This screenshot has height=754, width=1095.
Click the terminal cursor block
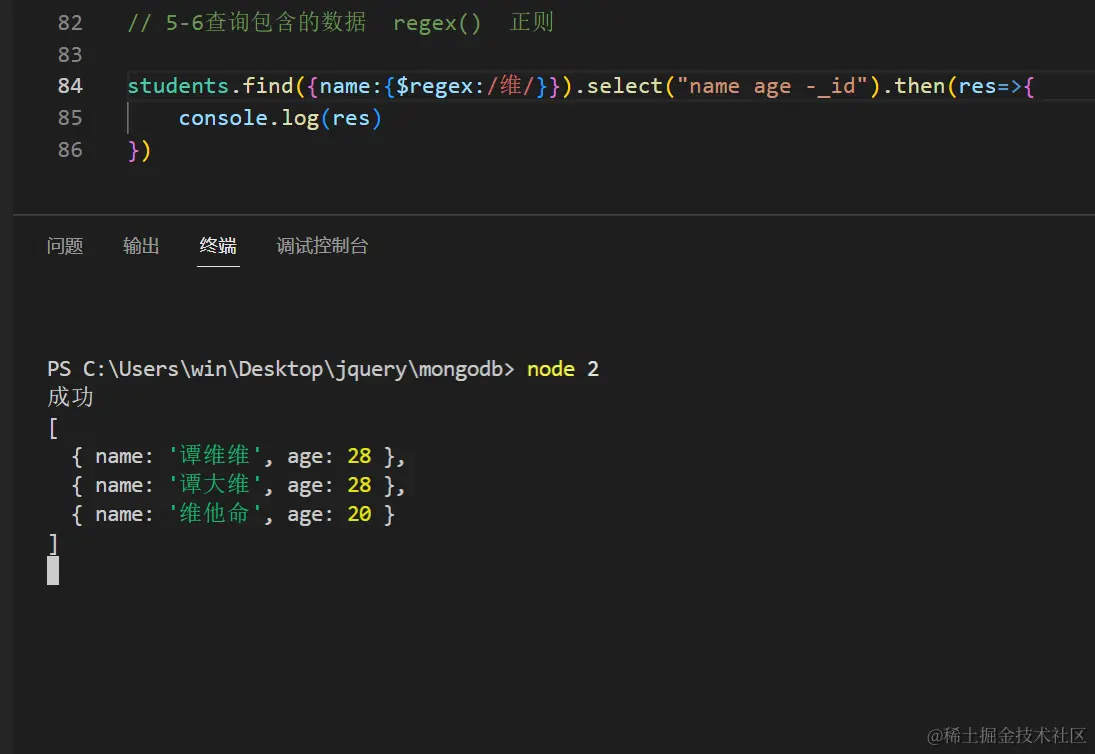coord(53,570)
